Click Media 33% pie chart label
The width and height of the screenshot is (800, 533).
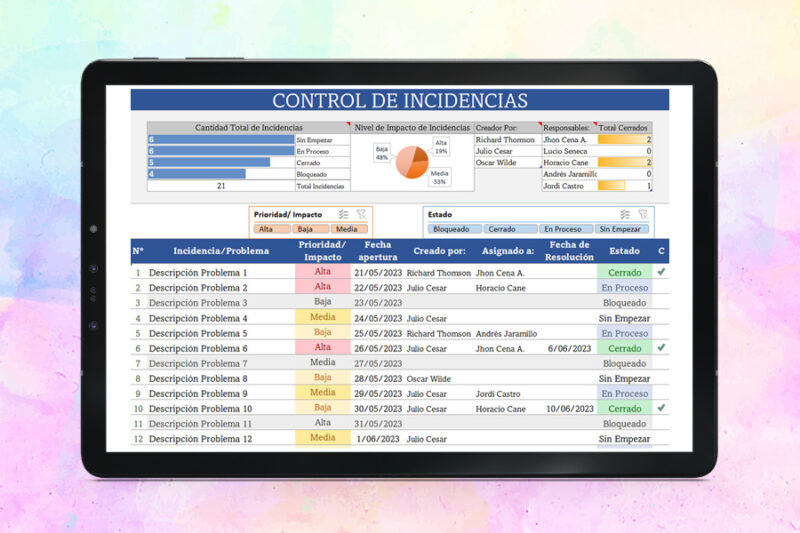(439, 177)
